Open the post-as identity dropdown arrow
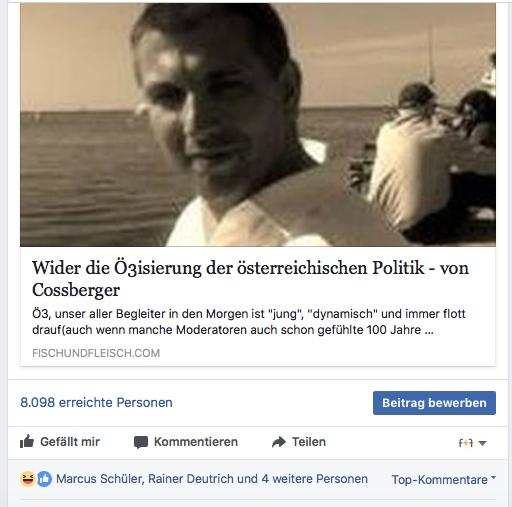This screenshot has height=507, width=512. [x=482, y=443]
